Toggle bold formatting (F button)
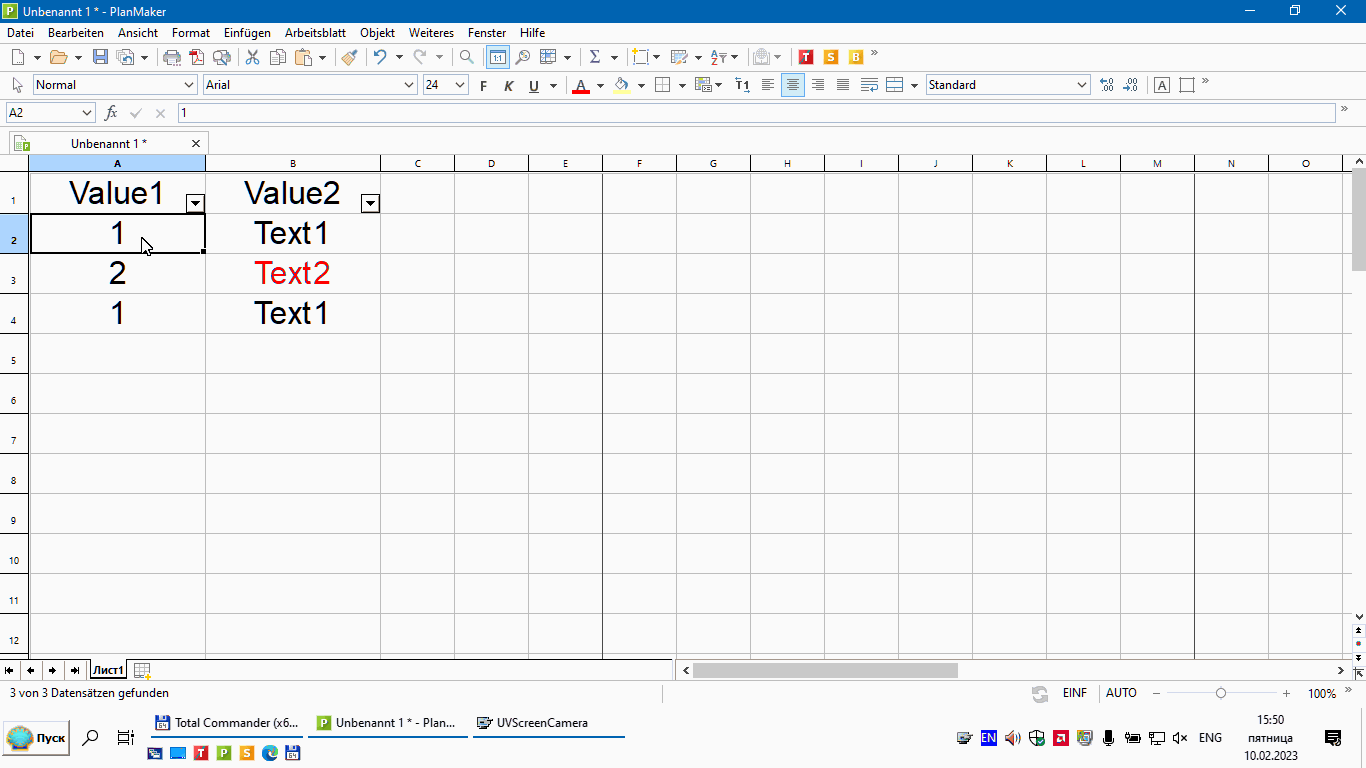 [484, 86]
